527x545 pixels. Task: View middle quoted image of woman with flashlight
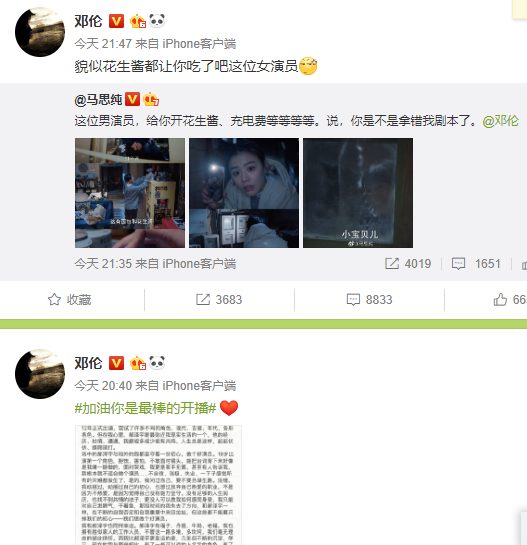click(244, 193)
